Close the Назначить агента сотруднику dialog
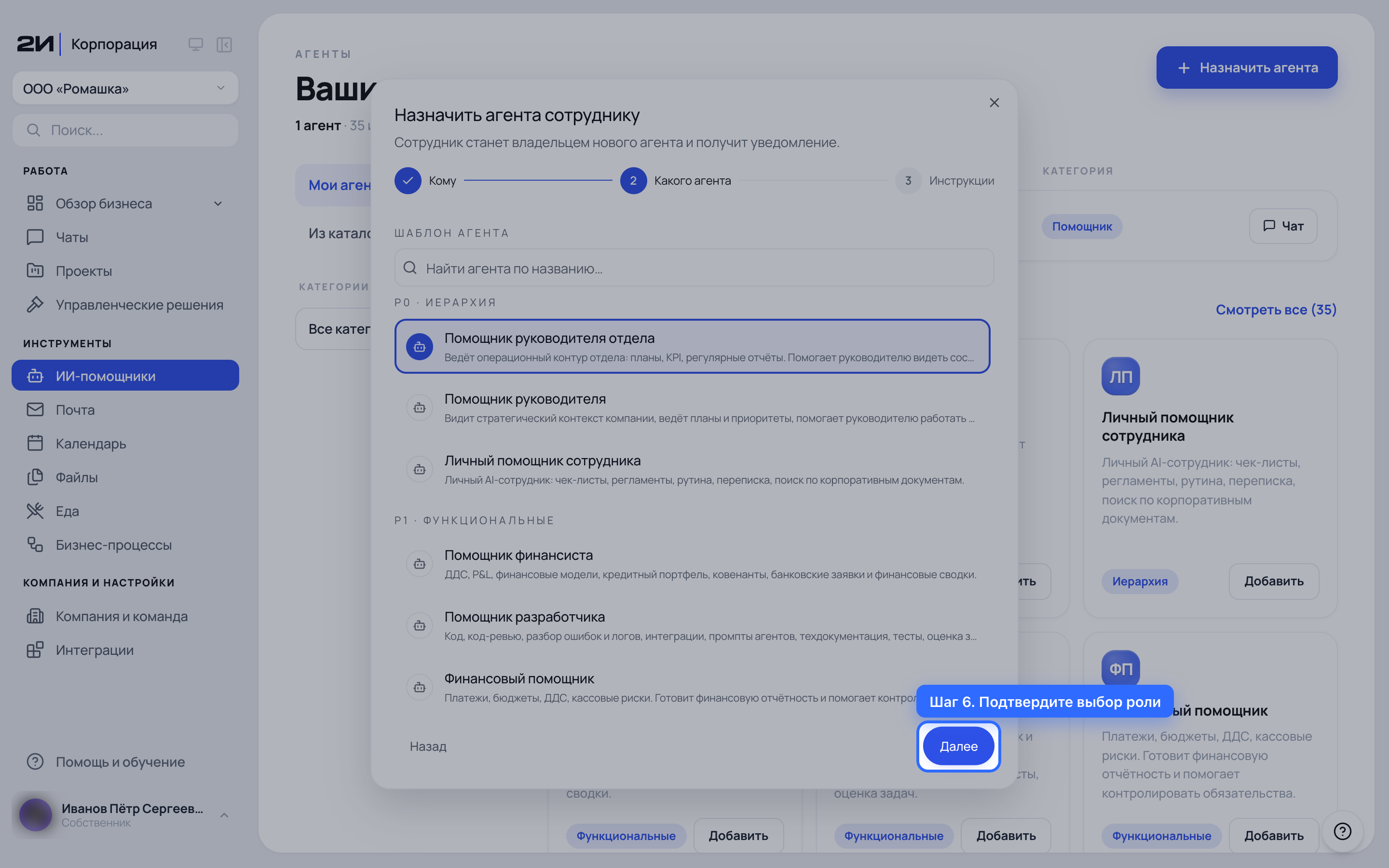The image size is (1389, 868). 994,103
